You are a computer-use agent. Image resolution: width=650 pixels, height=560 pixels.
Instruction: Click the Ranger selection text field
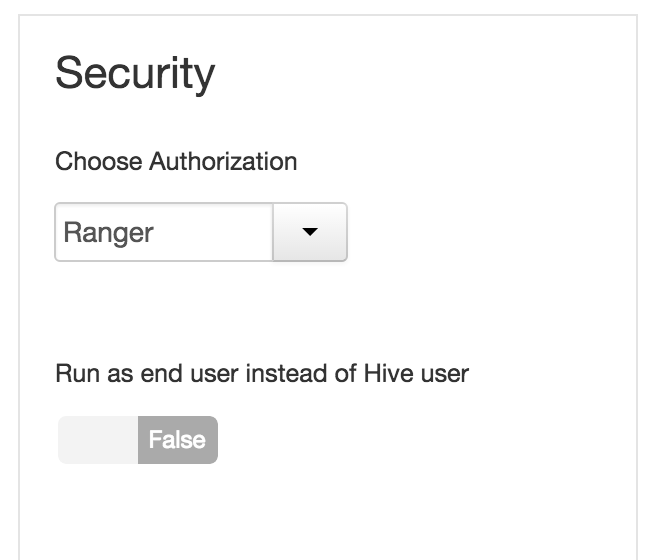(x=163, y=232)
